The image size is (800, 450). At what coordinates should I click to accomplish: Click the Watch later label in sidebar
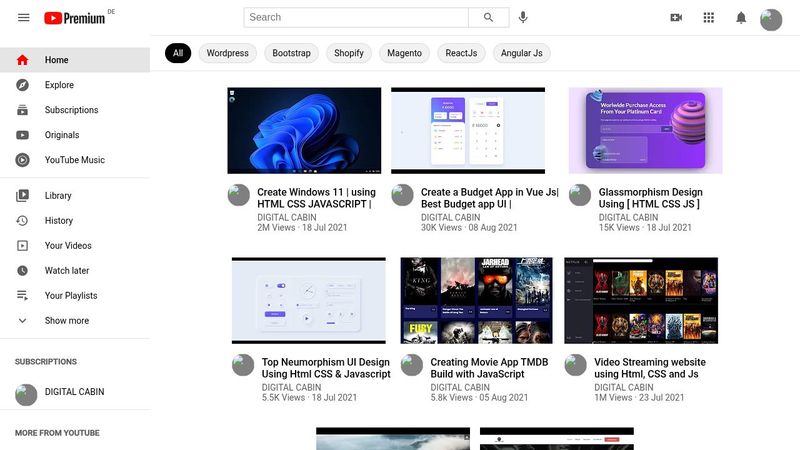[x=67, y=270]
